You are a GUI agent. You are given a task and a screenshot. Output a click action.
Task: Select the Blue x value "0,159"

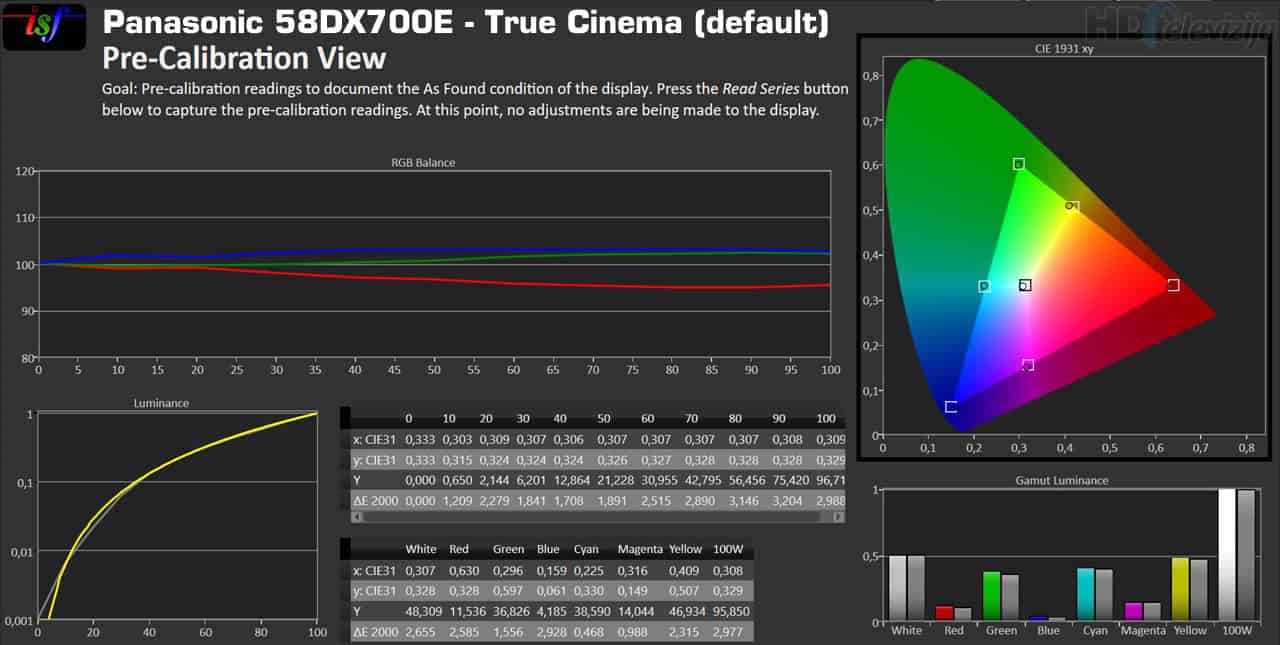click(x=553, y=571)
